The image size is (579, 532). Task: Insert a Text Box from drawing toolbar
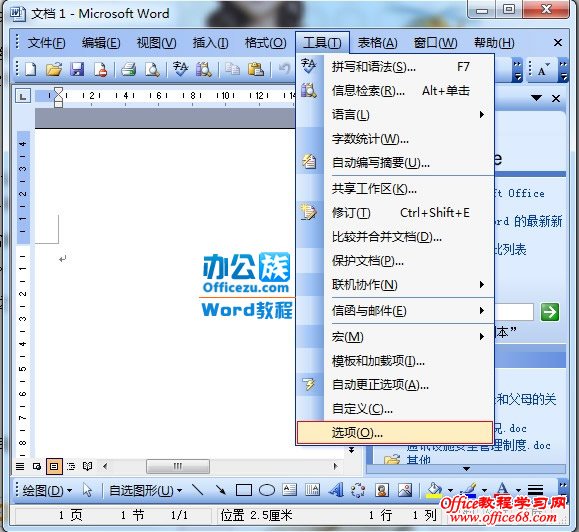click(290, 490)
